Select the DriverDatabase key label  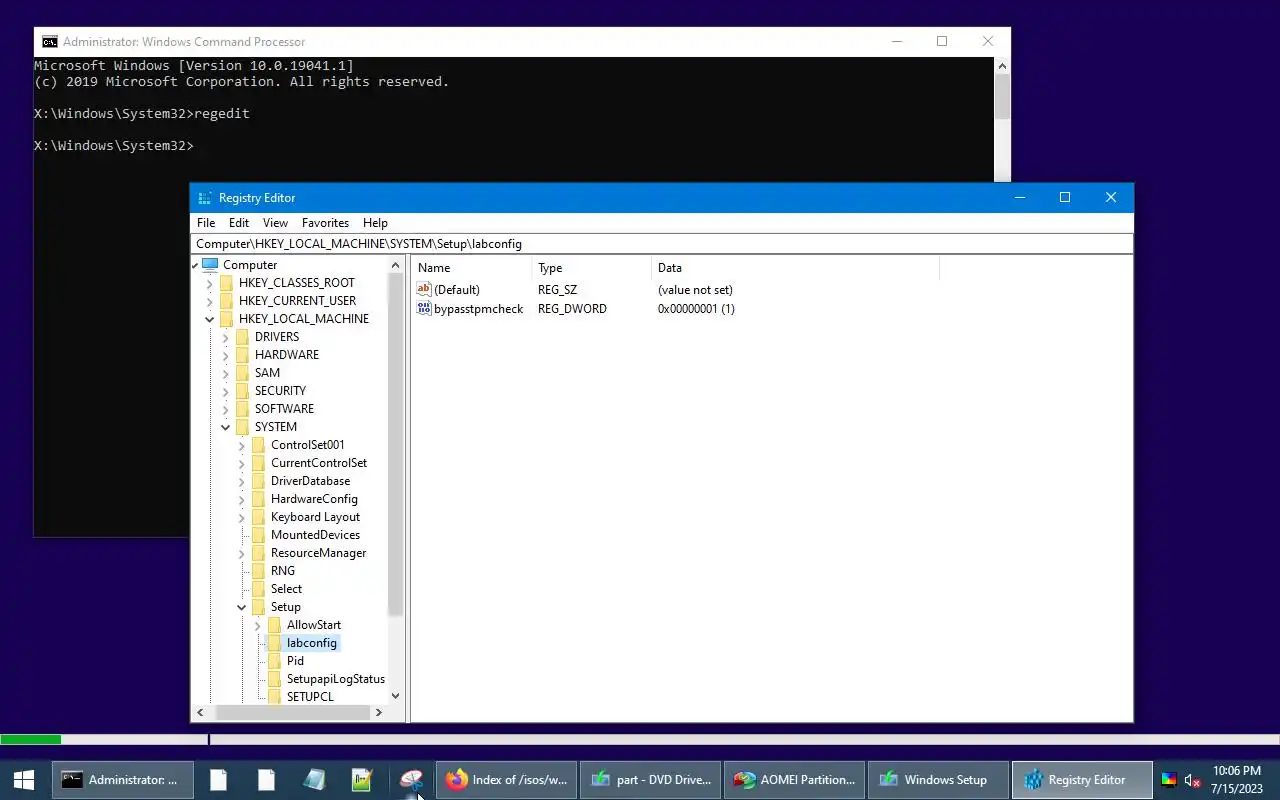coord(310,481)
